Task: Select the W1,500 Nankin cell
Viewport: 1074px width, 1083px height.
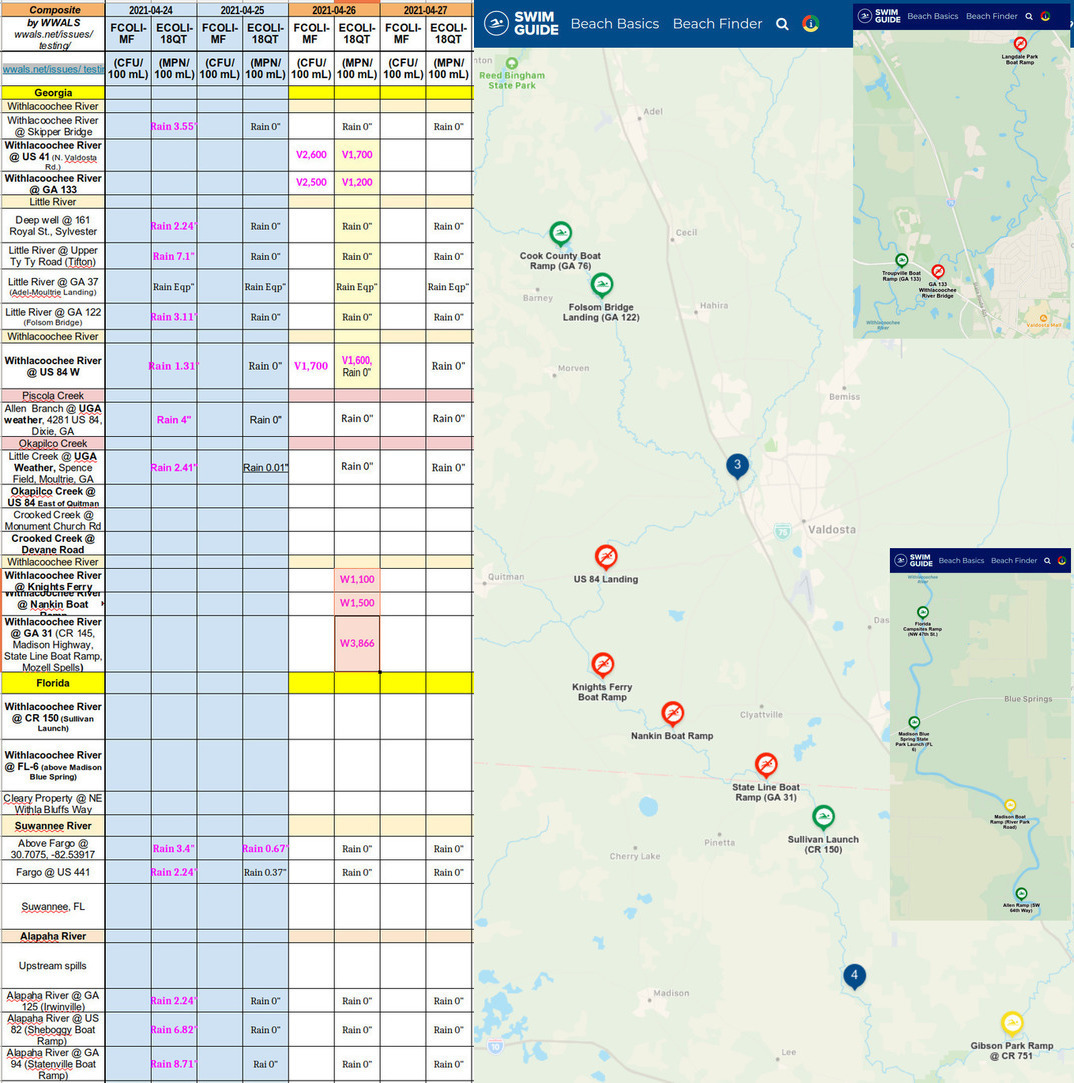Action: click(357, 603)
